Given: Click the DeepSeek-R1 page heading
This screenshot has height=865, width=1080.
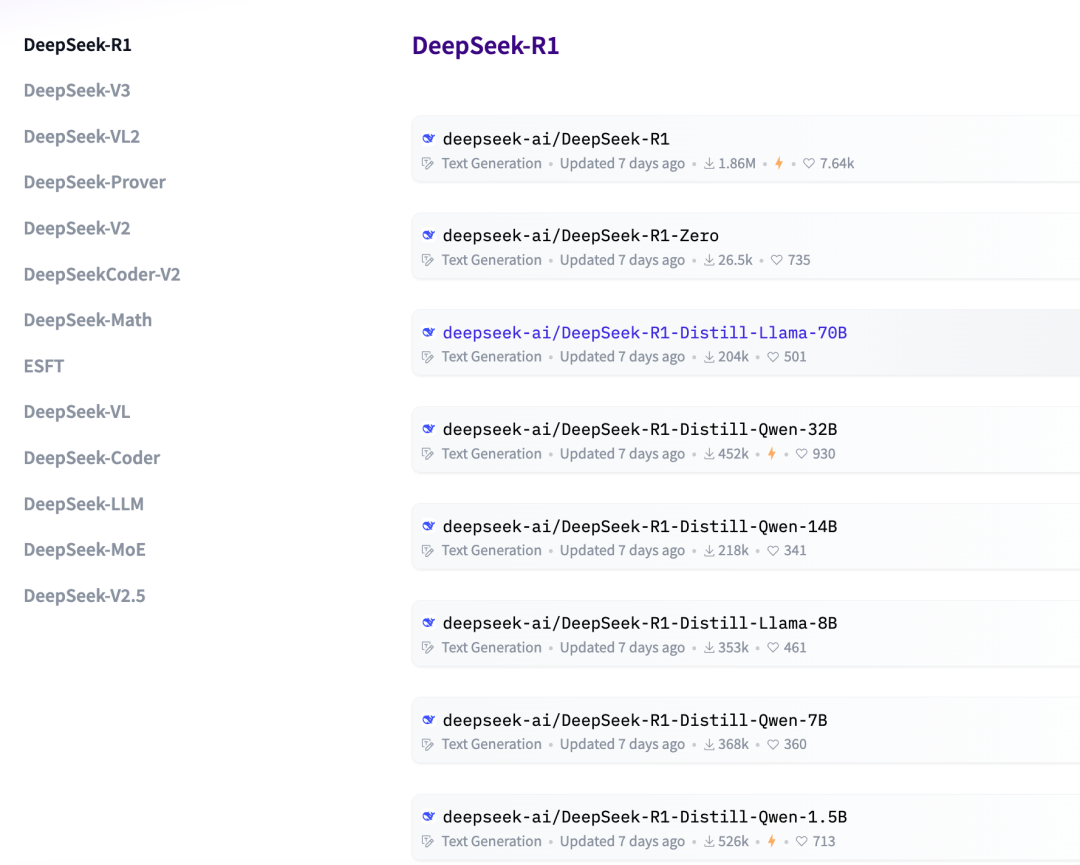Looking at the screenshot, I should pos(485,46).
